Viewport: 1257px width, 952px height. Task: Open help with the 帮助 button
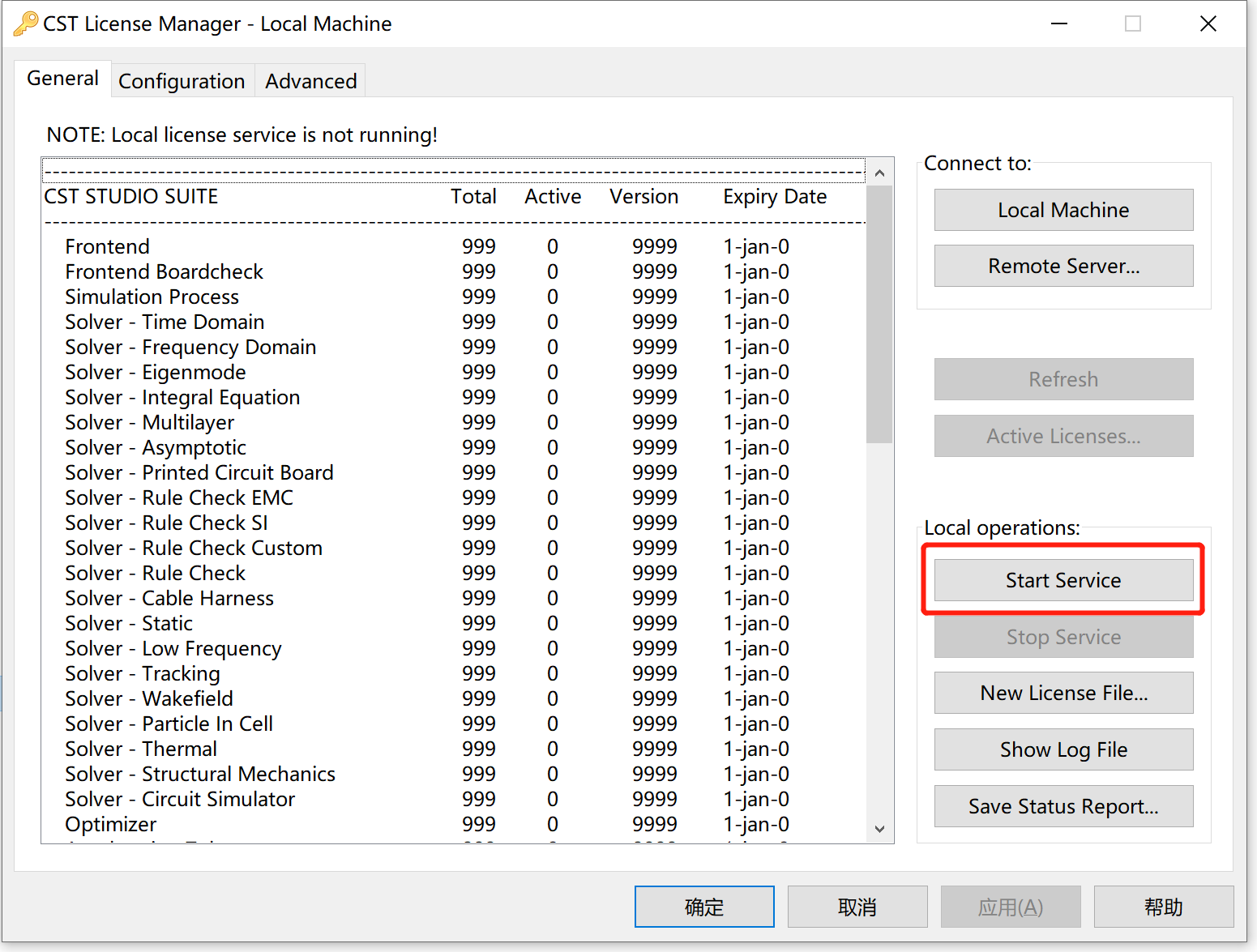(1164, 907)
